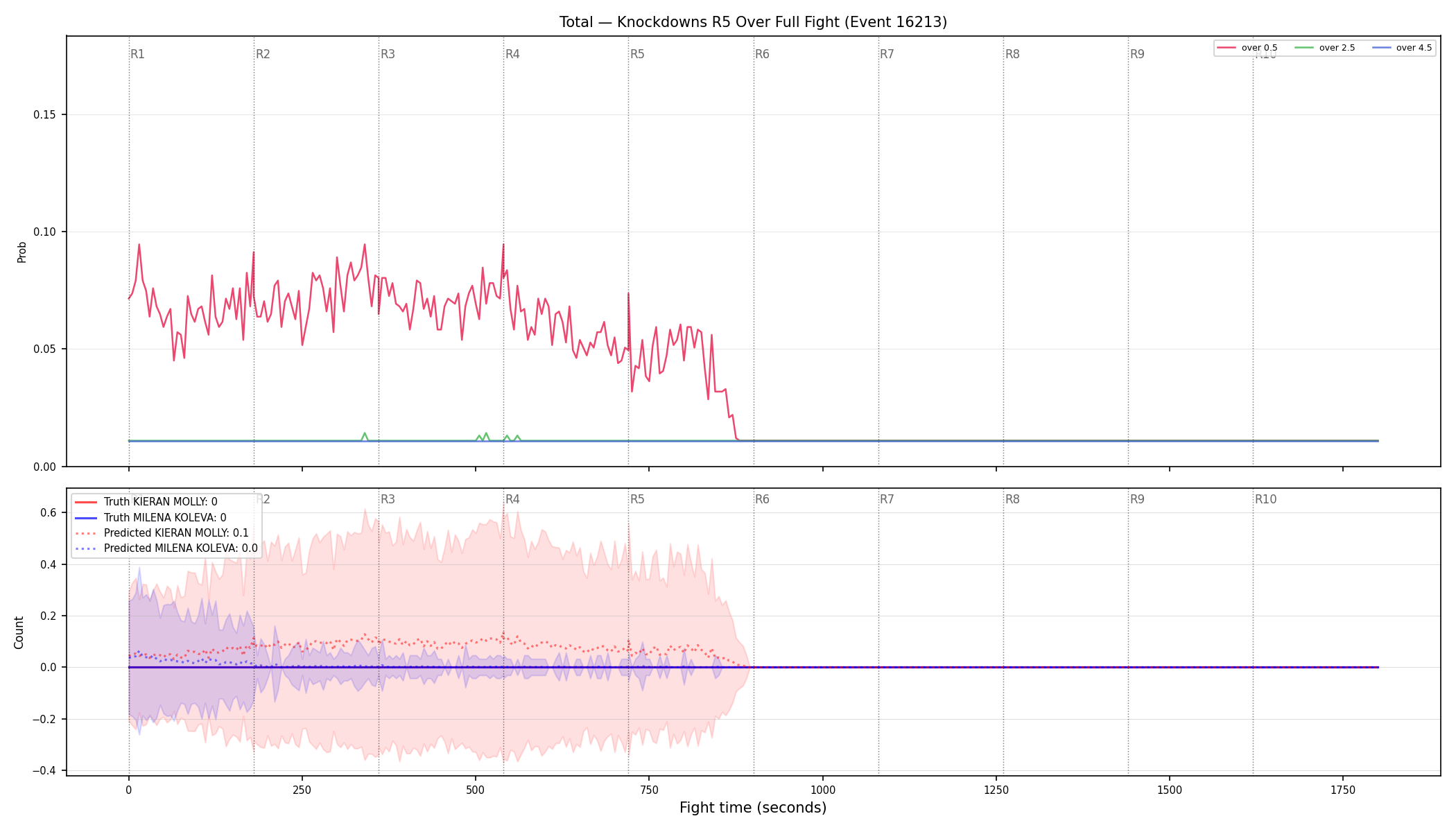This screenshot has height=832, width=1456.
Task: Click the R8 round marker in top chart
Action: tap(1012, 54)
